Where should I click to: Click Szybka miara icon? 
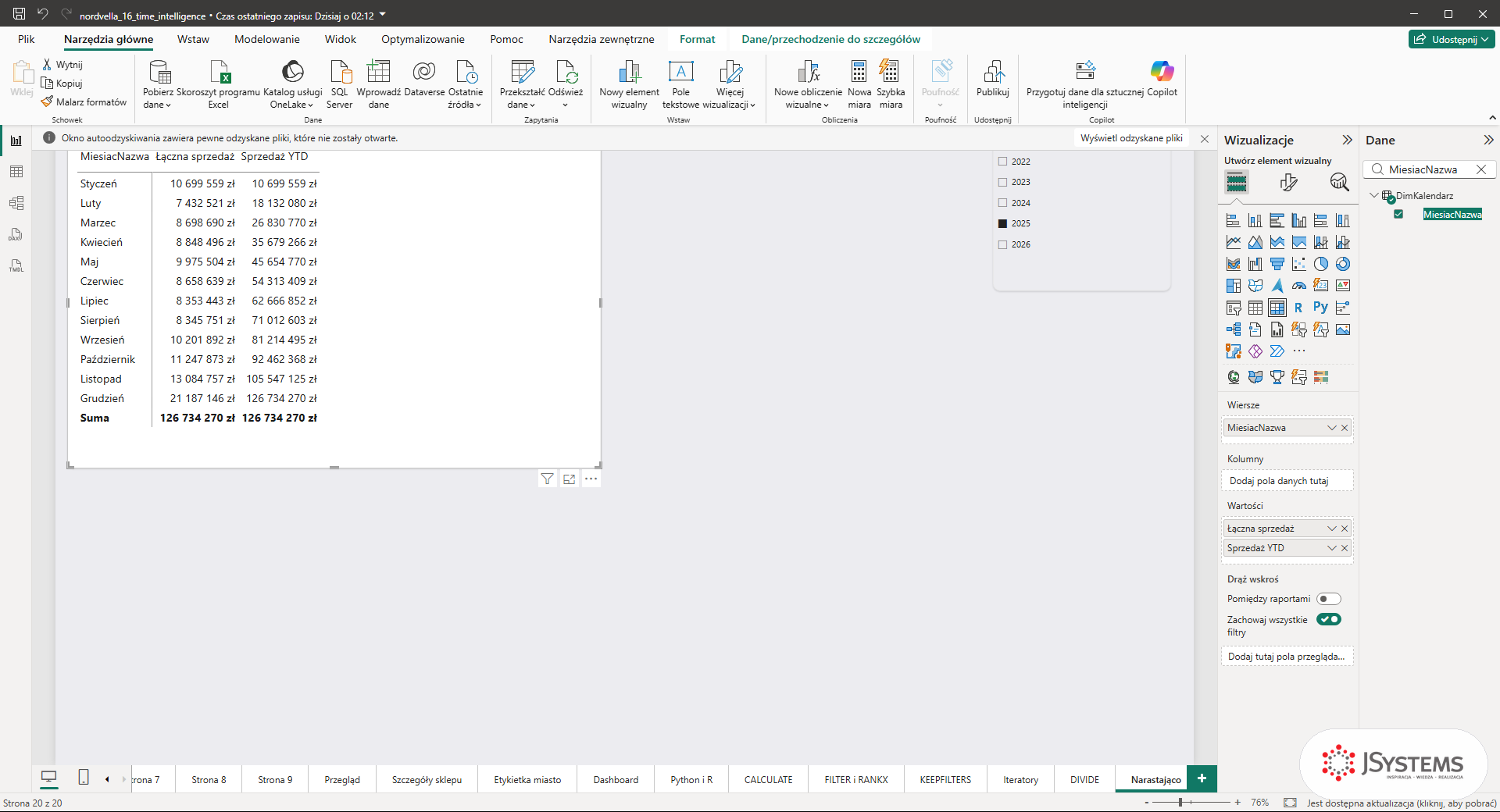click(890, 72)
